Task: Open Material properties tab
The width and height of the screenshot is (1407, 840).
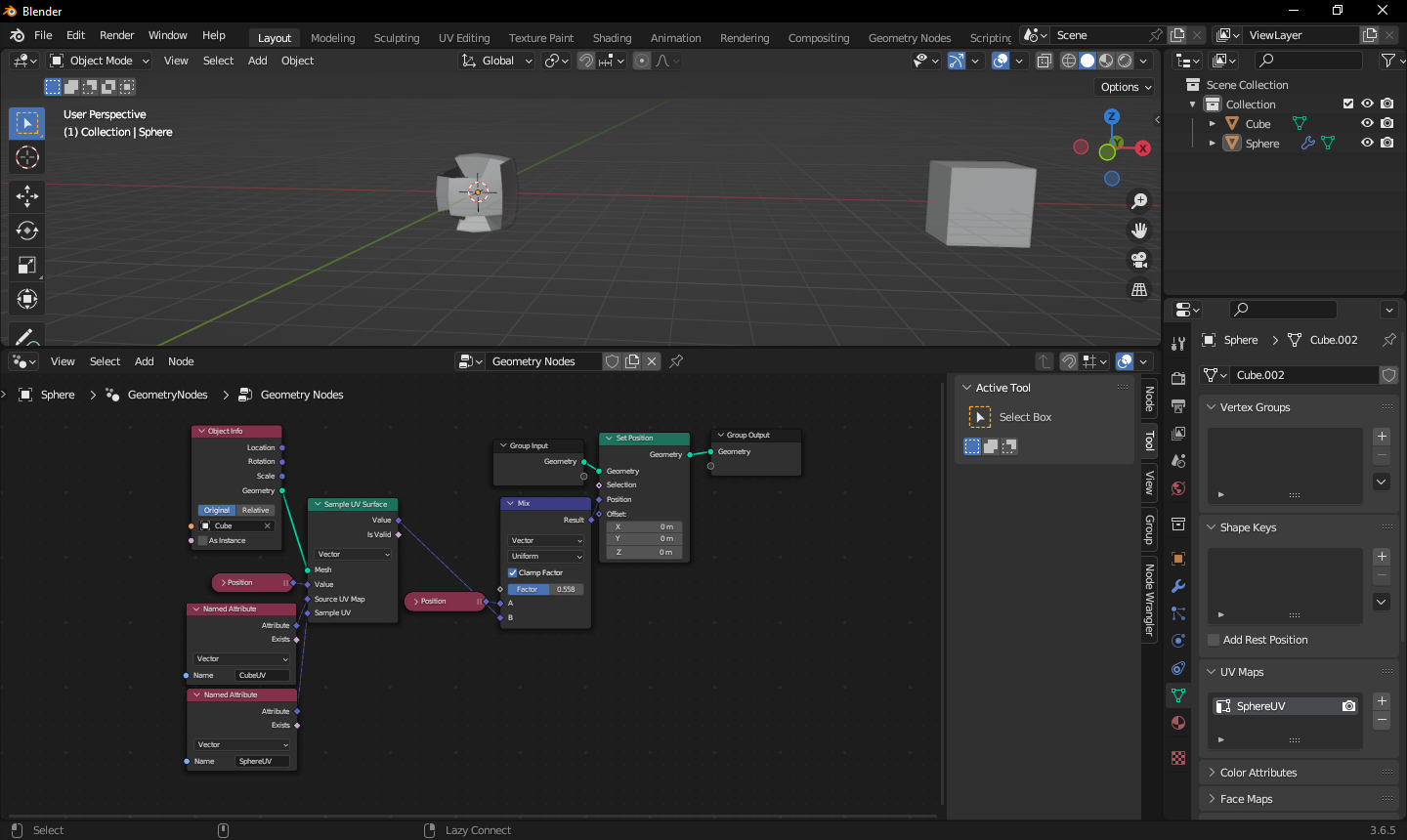Action: (1178, 723)
